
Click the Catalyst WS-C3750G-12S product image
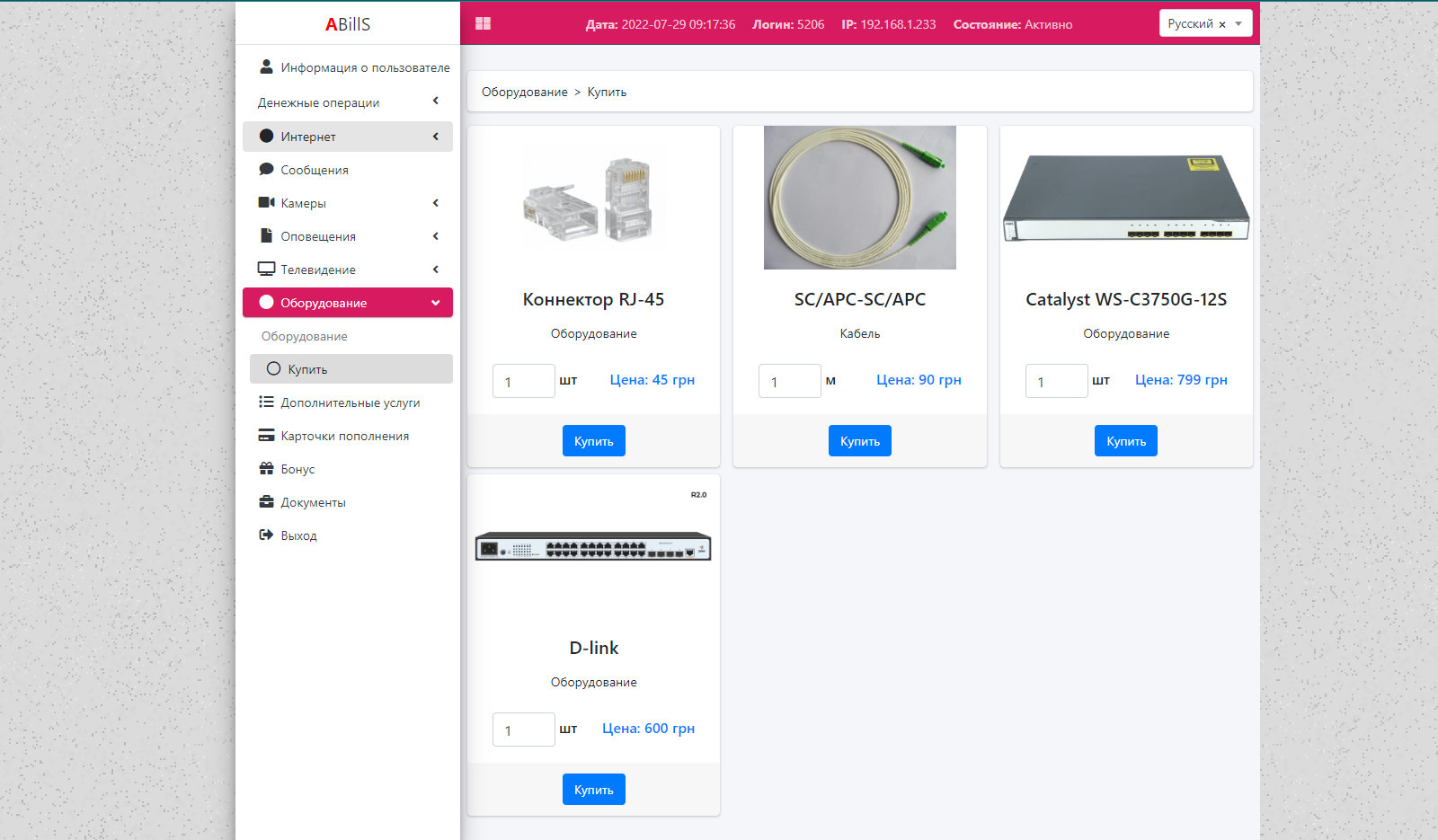pyautogui.click(x=1126, y=198)
